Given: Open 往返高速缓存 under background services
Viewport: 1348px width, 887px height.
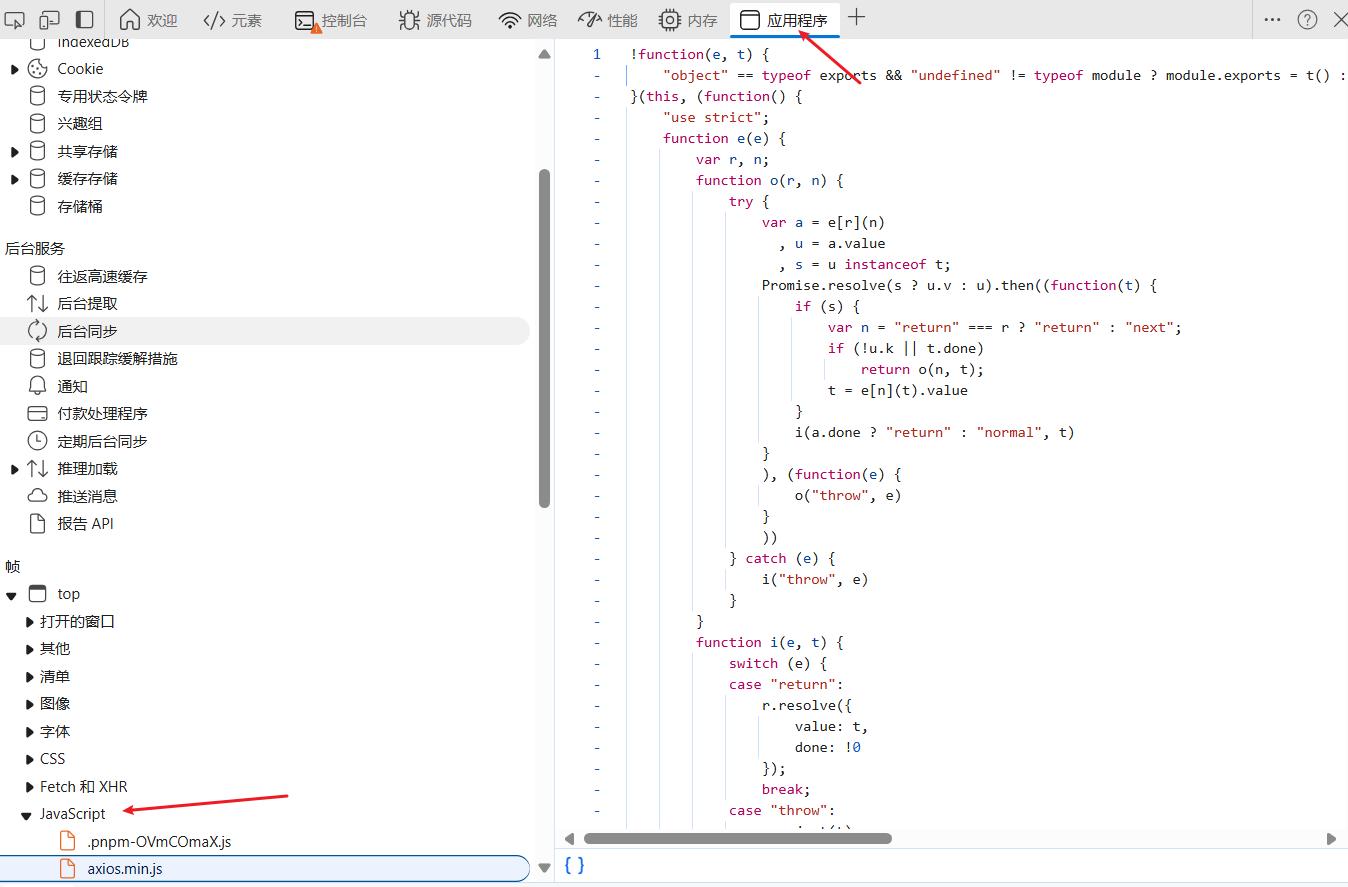Looking at the screenshot, I should click(x=102, y=276).
